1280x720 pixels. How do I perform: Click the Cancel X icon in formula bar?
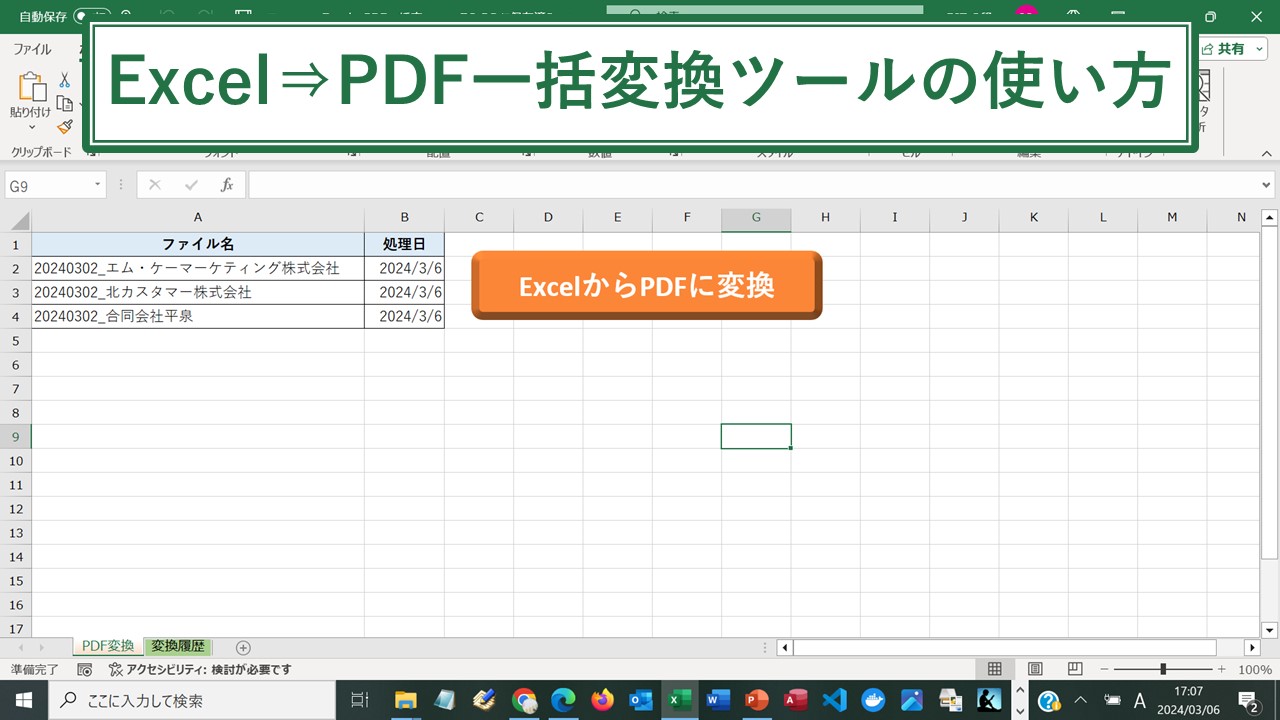pos(155,185)
